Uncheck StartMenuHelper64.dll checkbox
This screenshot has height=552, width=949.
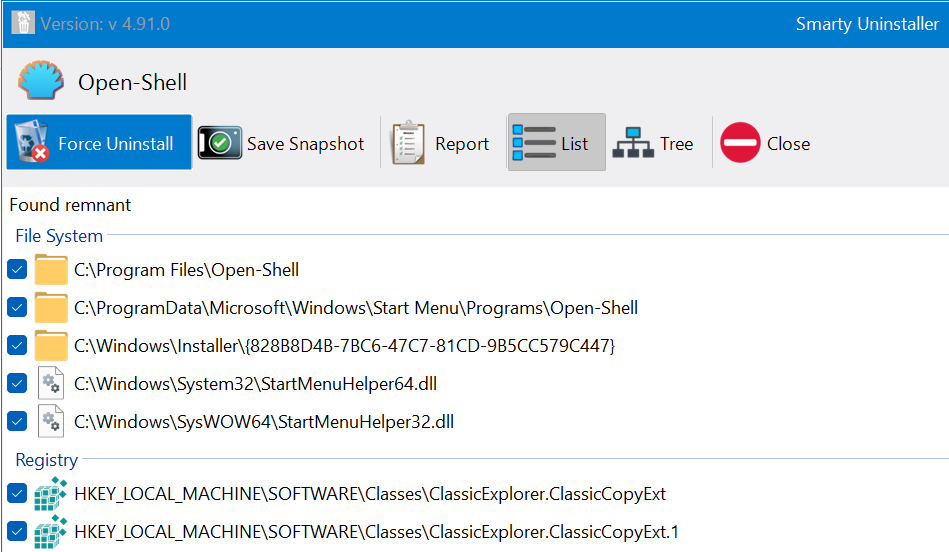click(x=17, y=383)
